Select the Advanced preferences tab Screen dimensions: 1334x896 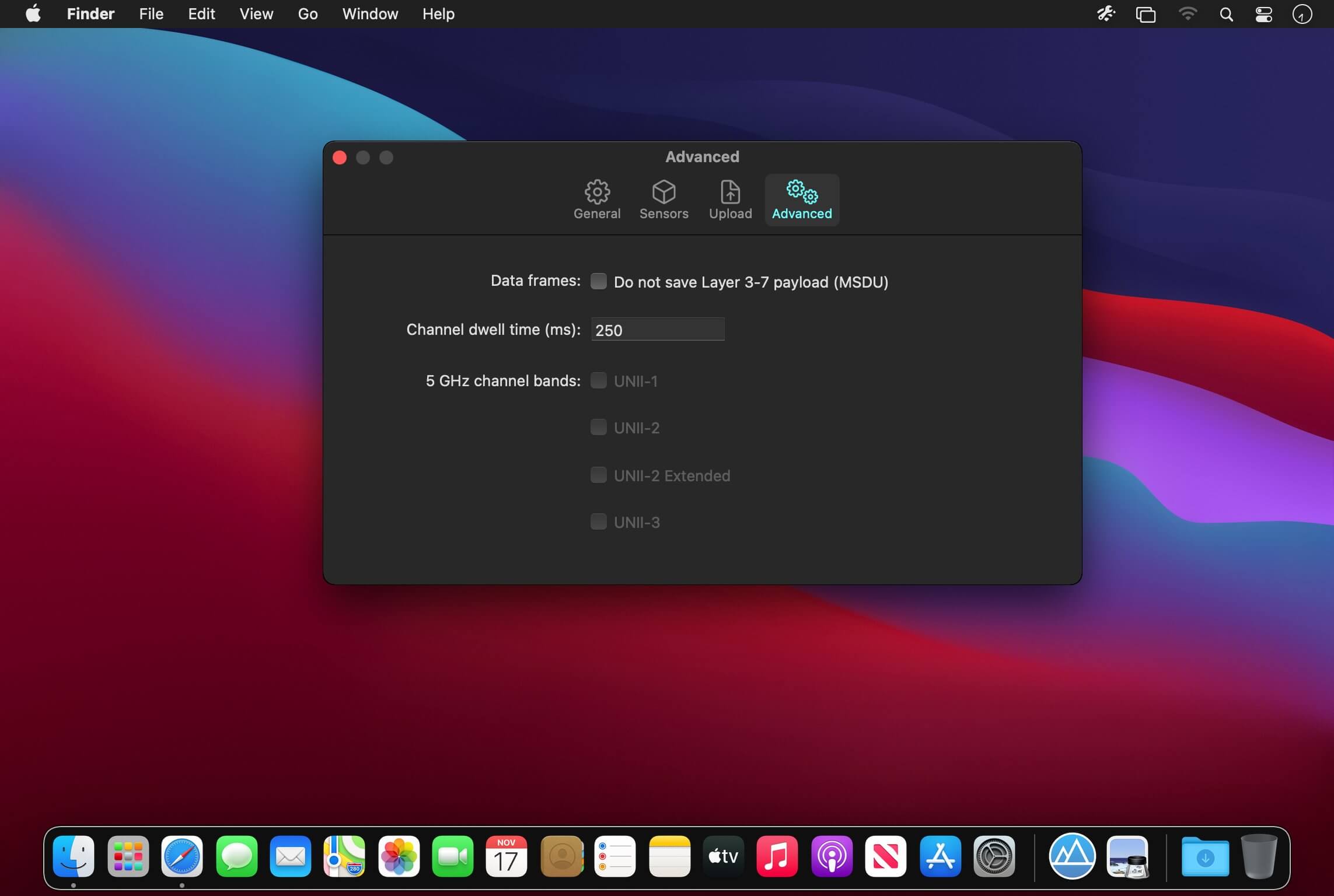[802, 199]
